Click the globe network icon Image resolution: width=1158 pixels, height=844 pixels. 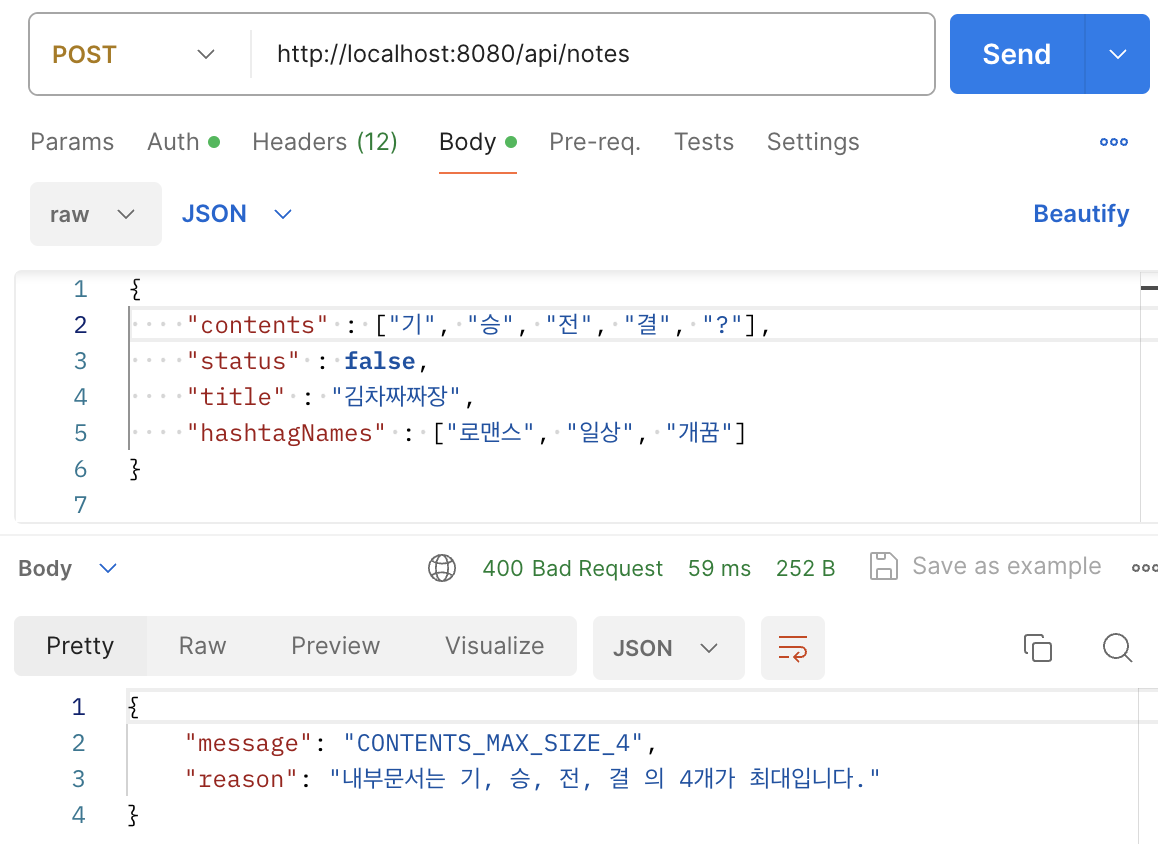(x=441, y=568)
